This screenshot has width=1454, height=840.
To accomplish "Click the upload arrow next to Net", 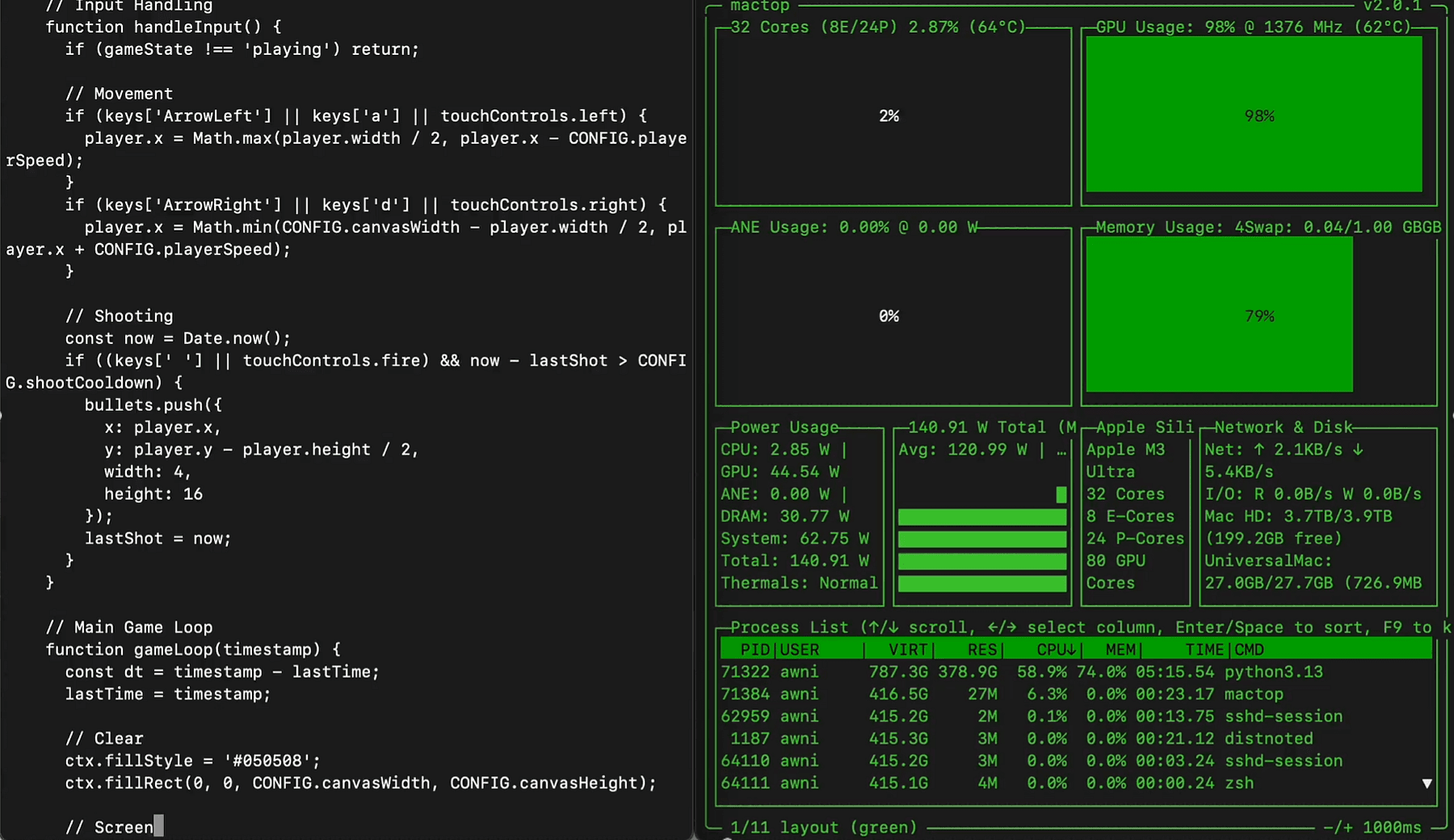I will (x=1259, y=450).
